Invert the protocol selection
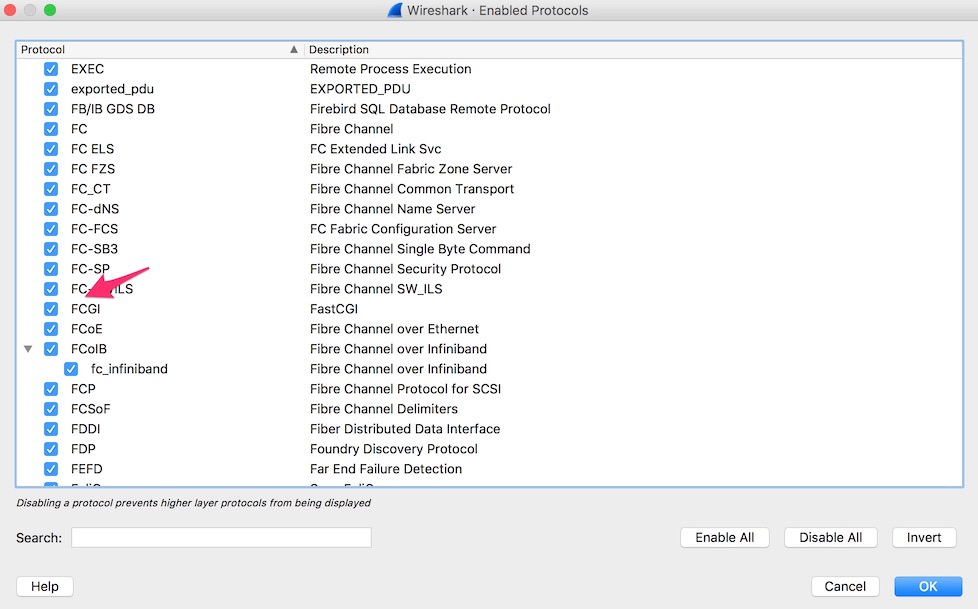The image size is (978, 609). point(924,537)
